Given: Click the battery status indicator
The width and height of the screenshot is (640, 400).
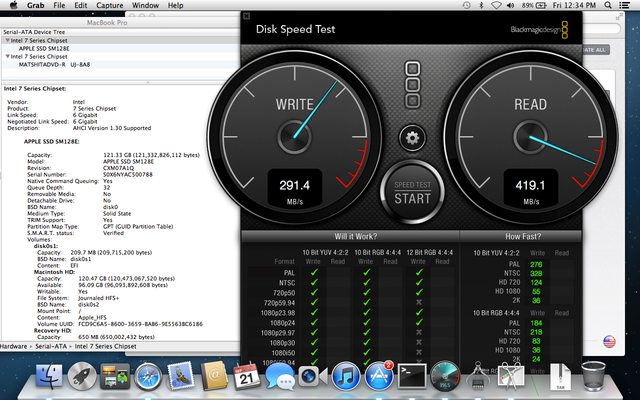Looking at the screenshot, I should [534, 5].
